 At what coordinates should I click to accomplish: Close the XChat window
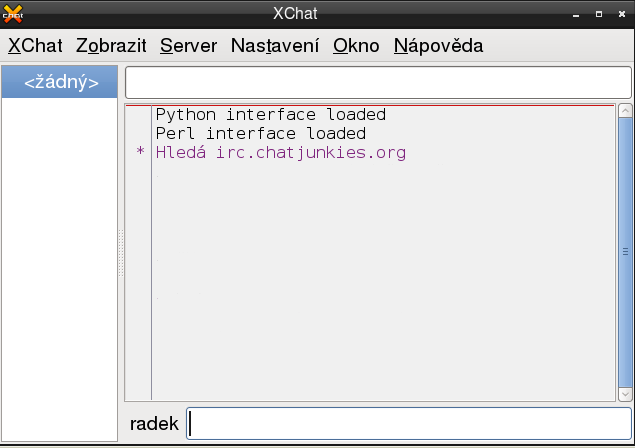pyautogui.click(x=621, y=14)
